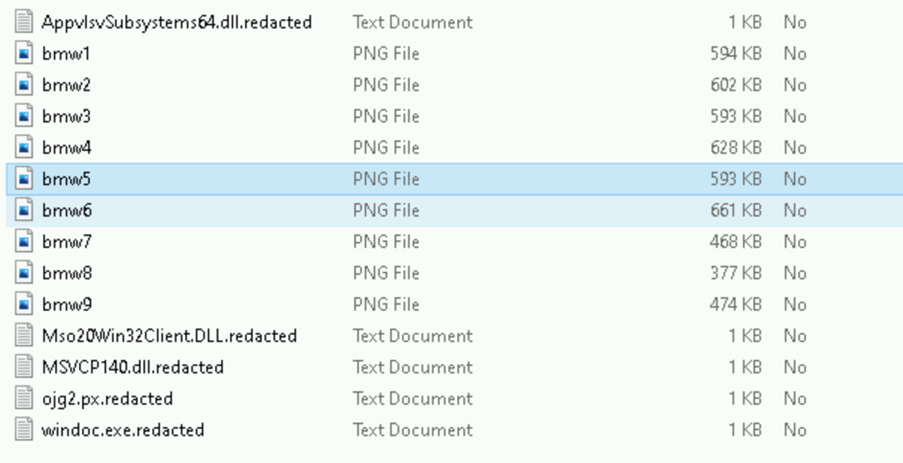The height and width of the screenshot is (463, 903).
Task: Click the 661 KB size of bmw6
Action: click(735, 211)
